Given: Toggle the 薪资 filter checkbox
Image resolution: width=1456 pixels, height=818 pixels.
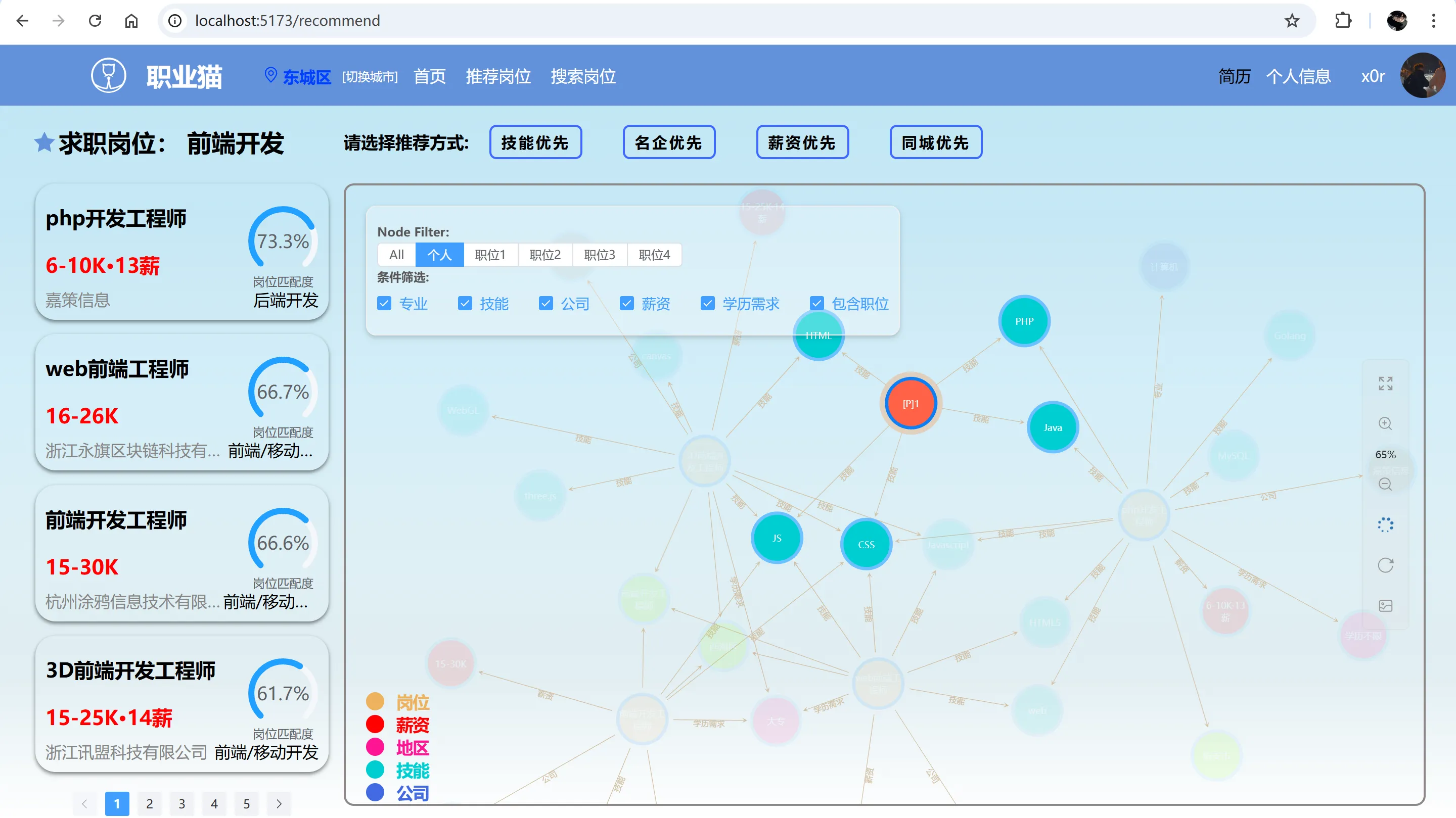Looking at the screenshot, I should 627,304.
